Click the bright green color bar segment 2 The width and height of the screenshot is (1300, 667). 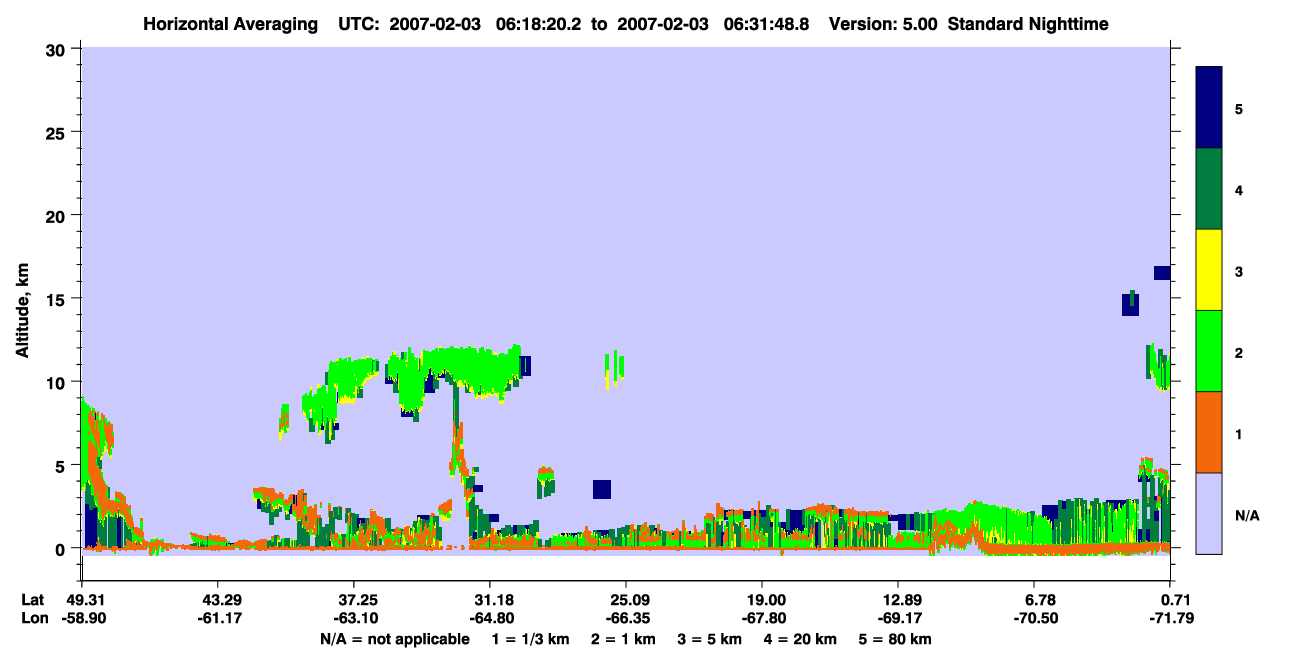point(1209,351)
